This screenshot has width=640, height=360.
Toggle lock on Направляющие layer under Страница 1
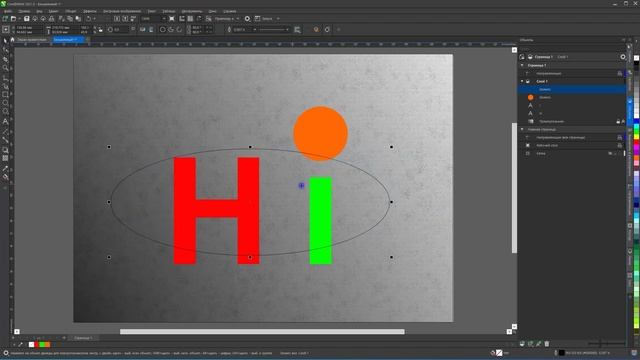pos(620,73)
